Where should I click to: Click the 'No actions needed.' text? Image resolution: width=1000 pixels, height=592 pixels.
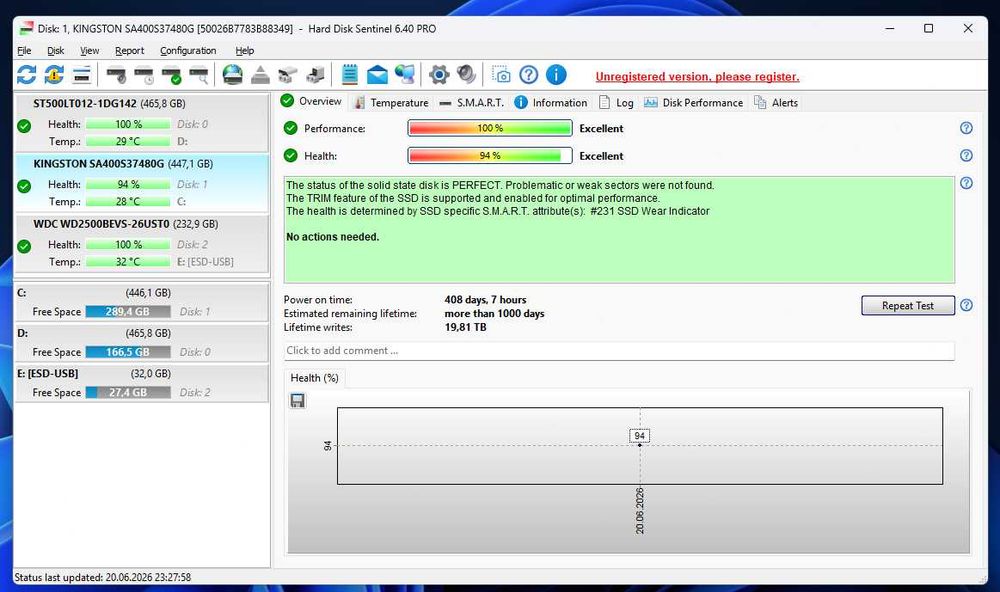tap(332, 237)
